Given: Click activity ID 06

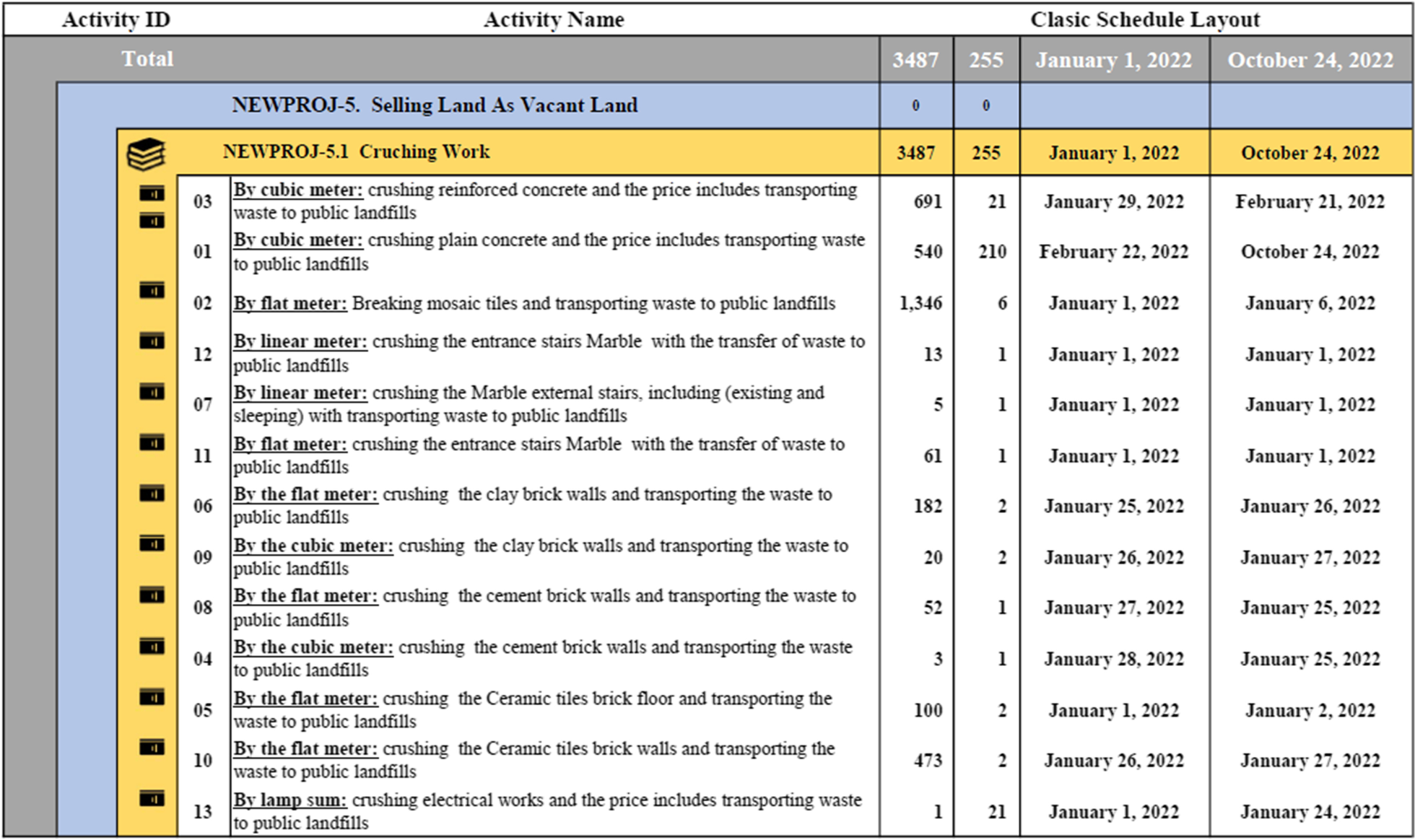Looking at the screenshot, I should (x=203, y=506).
